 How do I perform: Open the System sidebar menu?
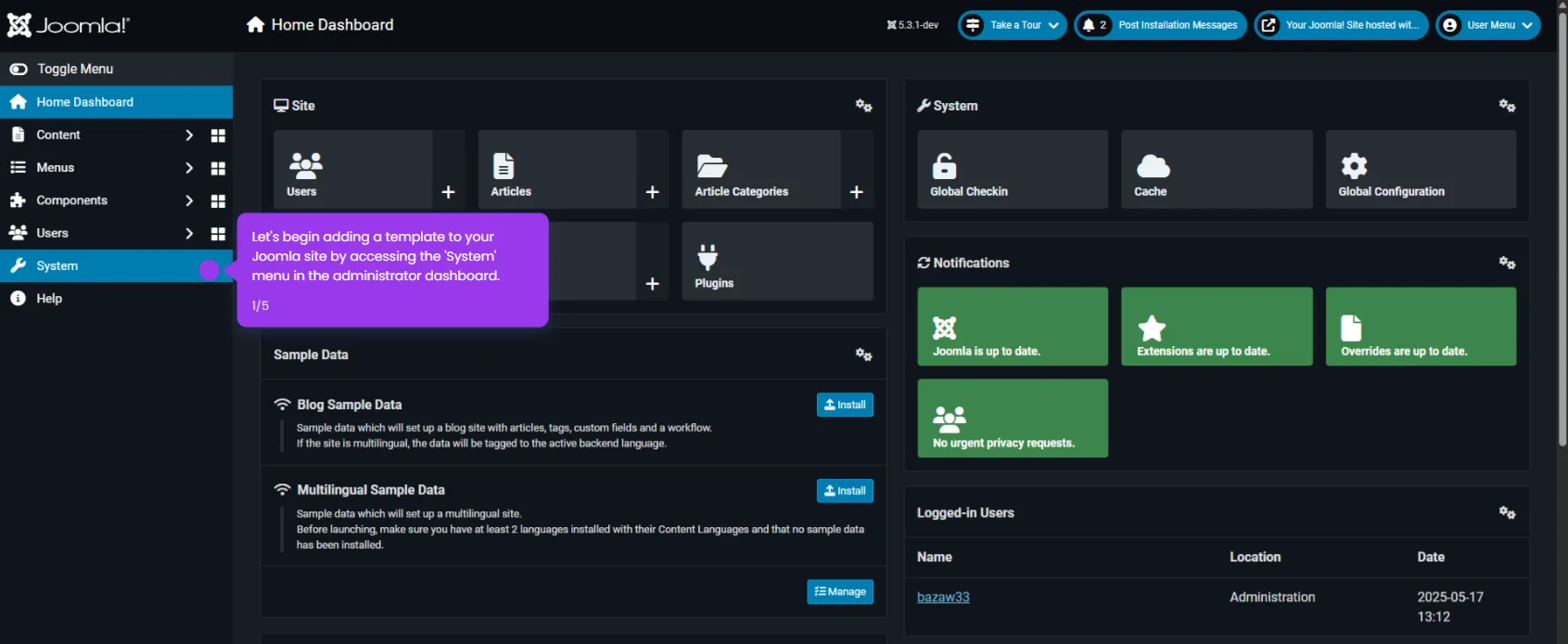[116, 266]
